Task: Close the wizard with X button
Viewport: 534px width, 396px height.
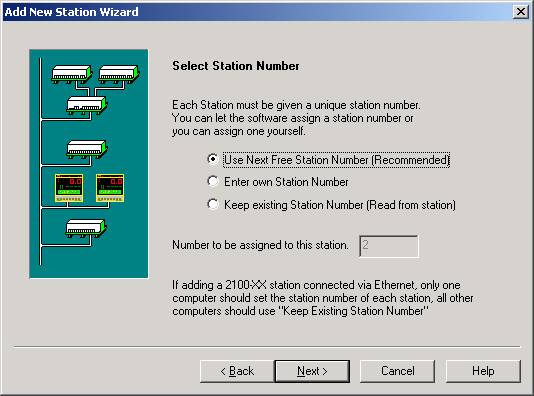Action: tap(521, 12)
